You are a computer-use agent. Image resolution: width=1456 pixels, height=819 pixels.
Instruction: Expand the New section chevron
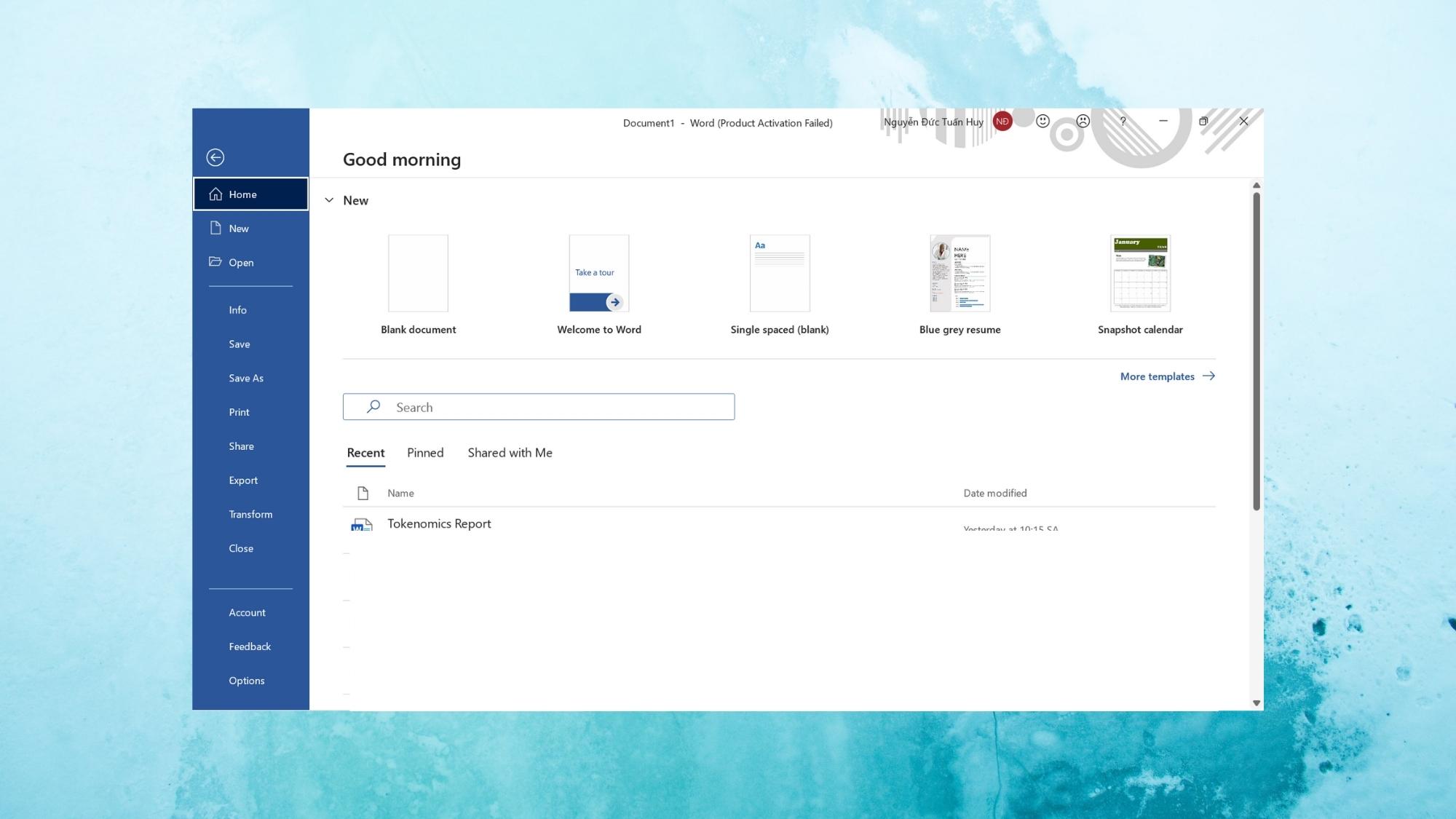[x=330, y=200]
